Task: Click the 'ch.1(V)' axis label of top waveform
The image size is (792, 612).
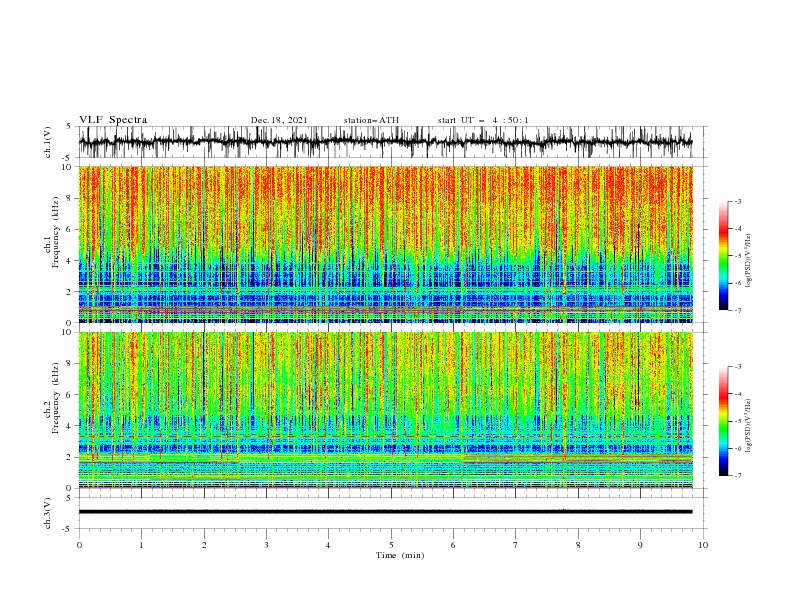Action: pyautogui.click(x=48, y=142)
